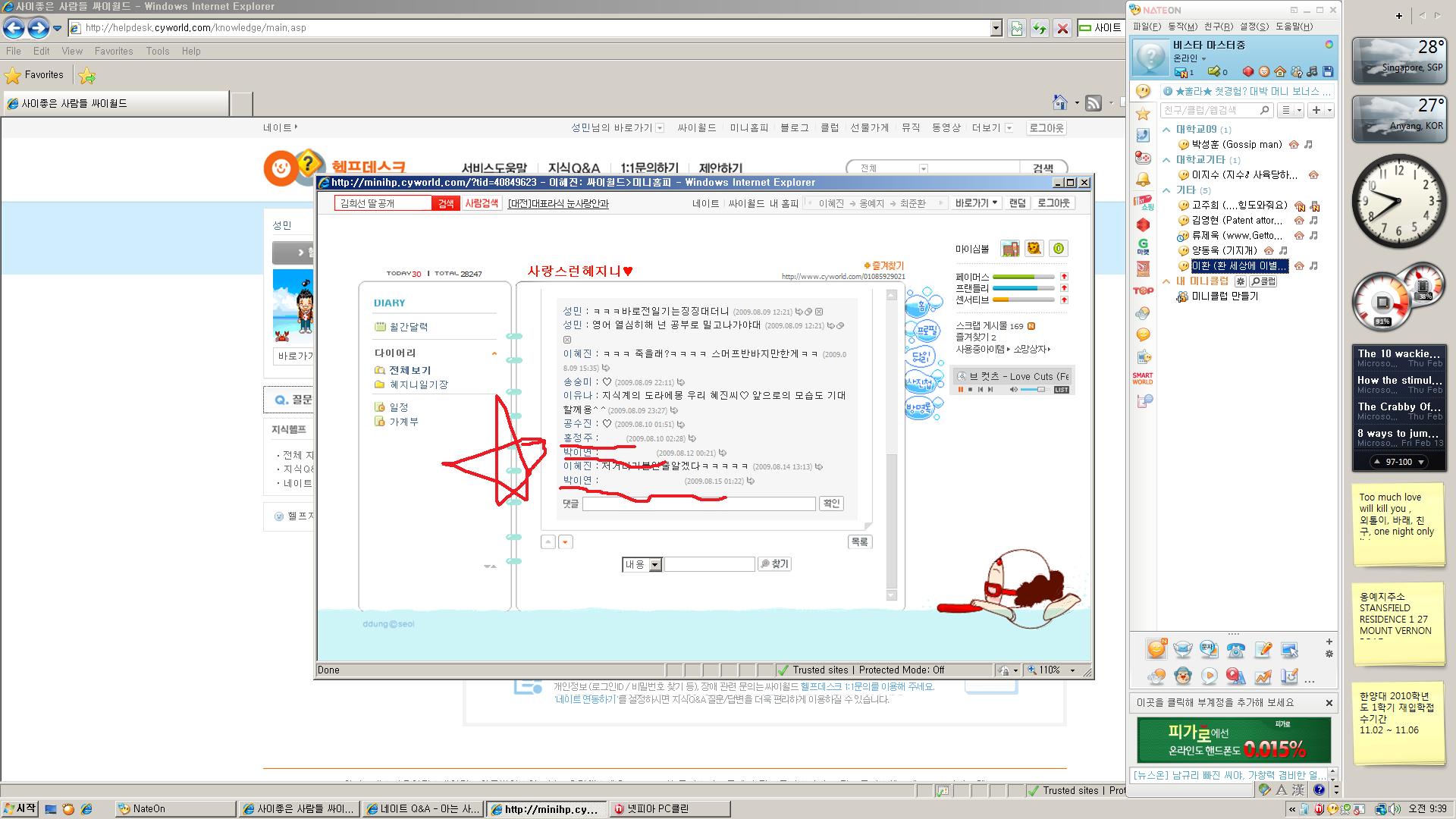This screenshot has height=819, width=1456.
Task: Open NateOn toolbar settings gear
Action: [x=1329, y=654]
